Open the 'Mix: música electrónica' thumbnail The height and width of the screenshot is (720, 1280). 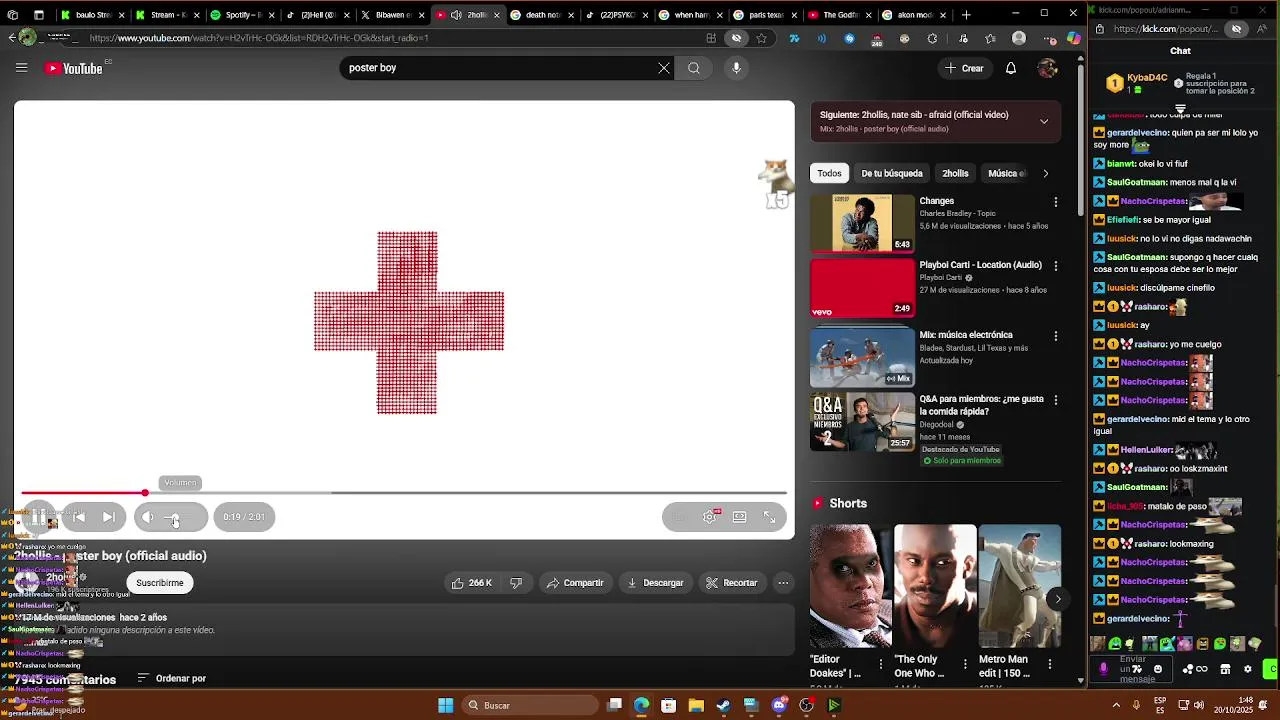(x=862, y=357)
